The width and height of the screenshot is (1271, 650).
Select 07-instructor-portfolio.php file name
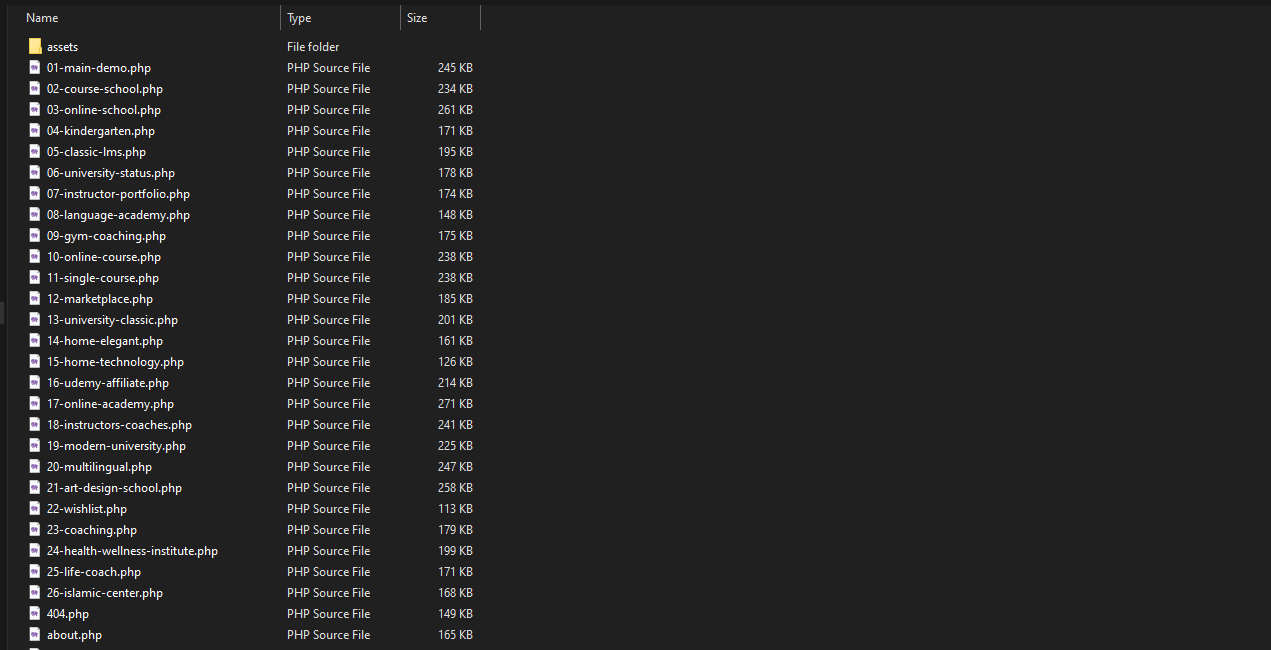(x=118, y=194)
